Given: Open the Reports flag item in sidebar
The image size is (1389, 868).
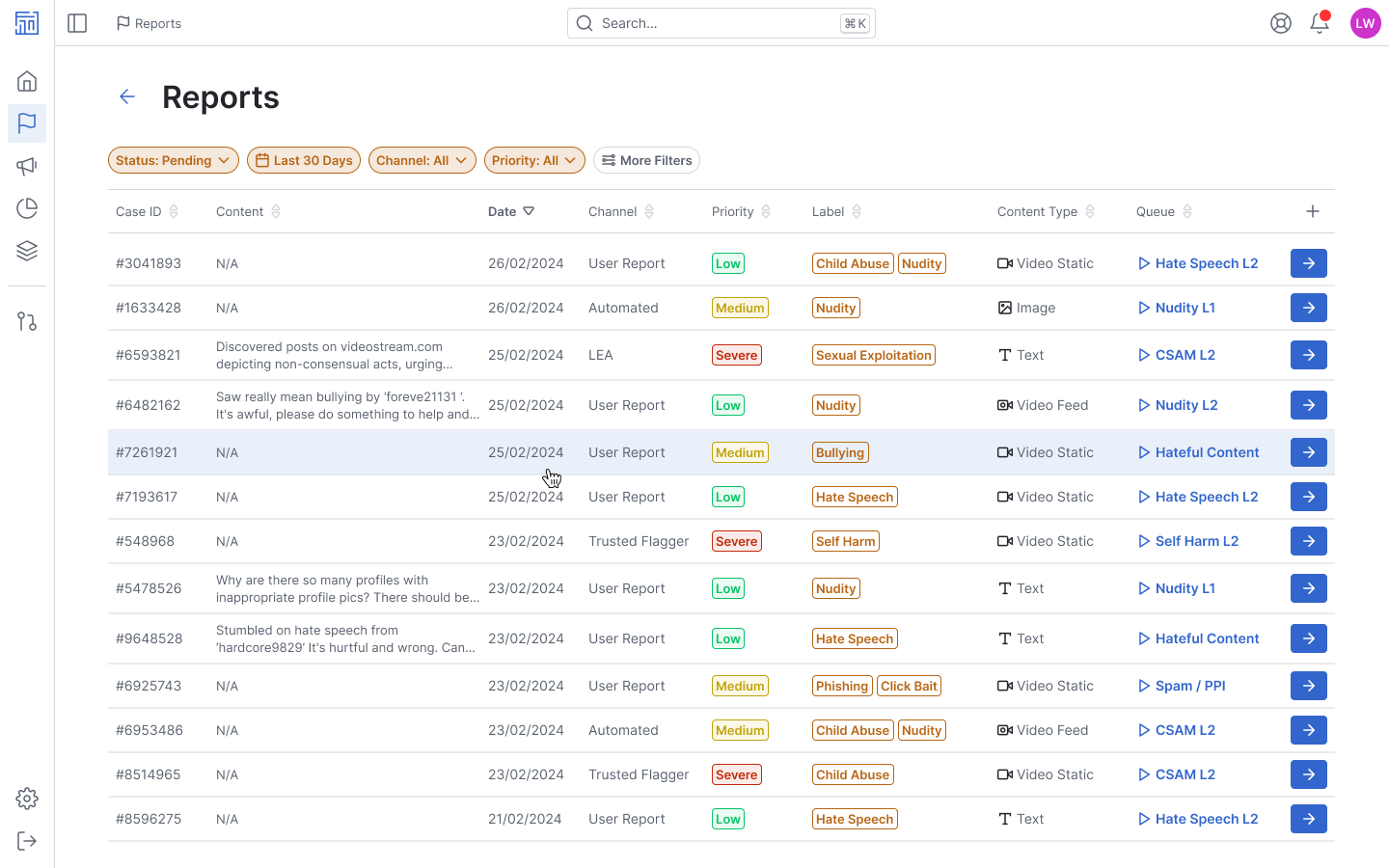Looking at the screenshot, I should click(x=27, y=123).
